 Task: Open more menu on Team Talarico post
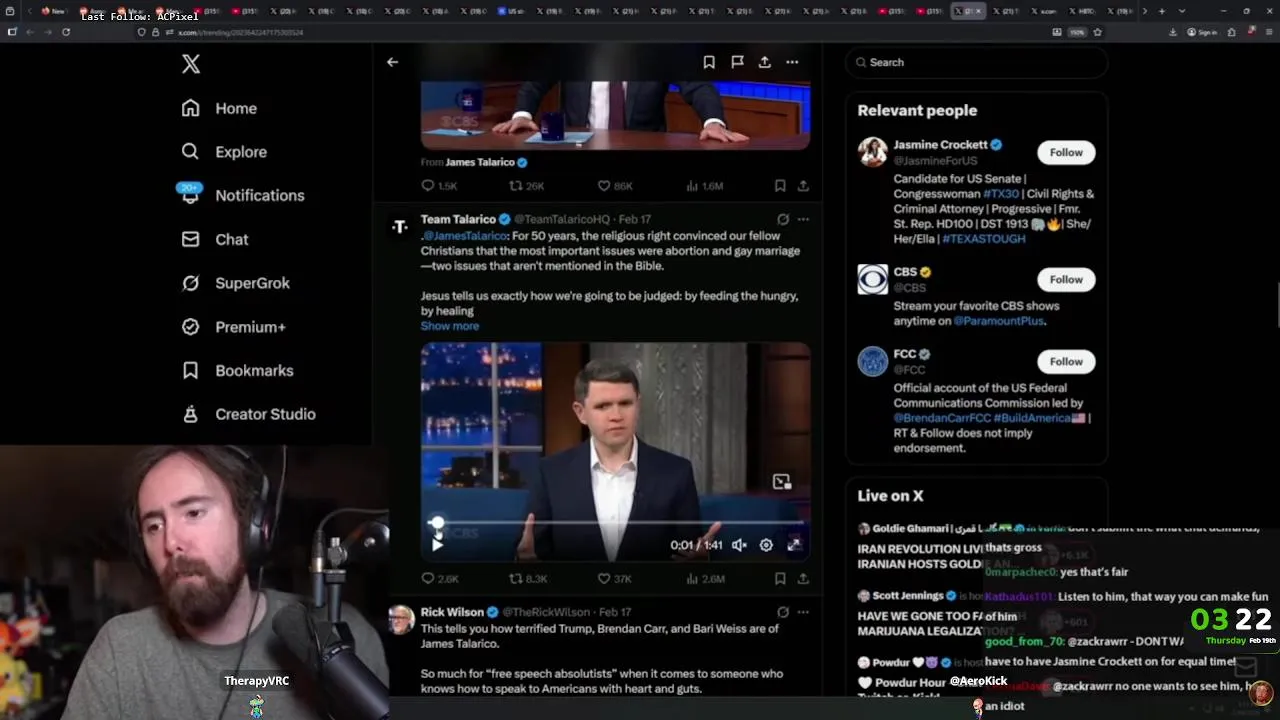point(803,219)
